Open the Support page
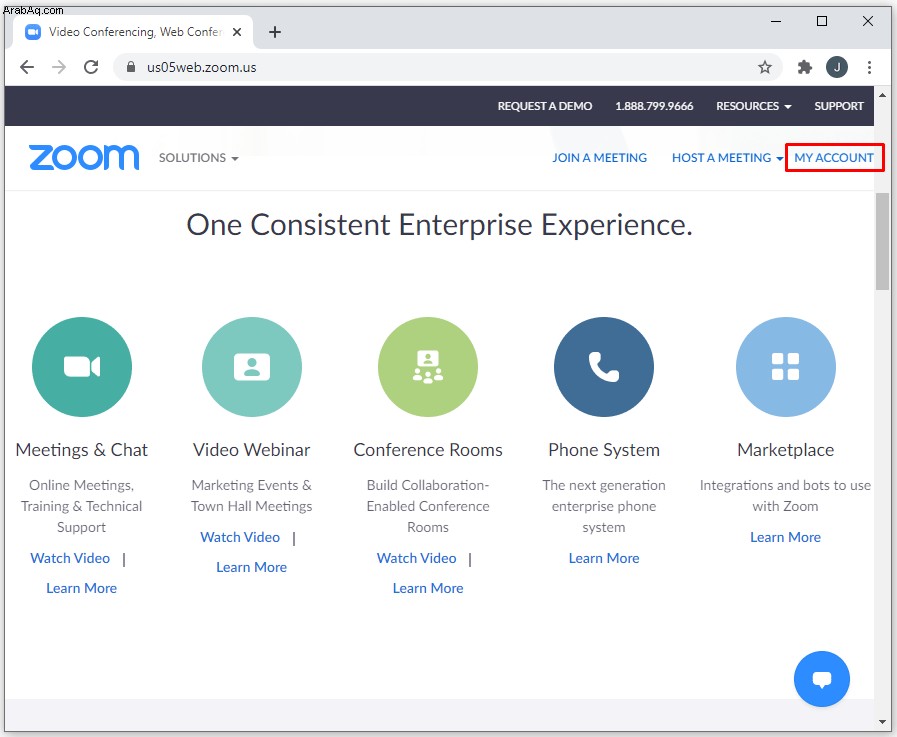897x737 pixels. pyautogui.click(x=839, y=106)
